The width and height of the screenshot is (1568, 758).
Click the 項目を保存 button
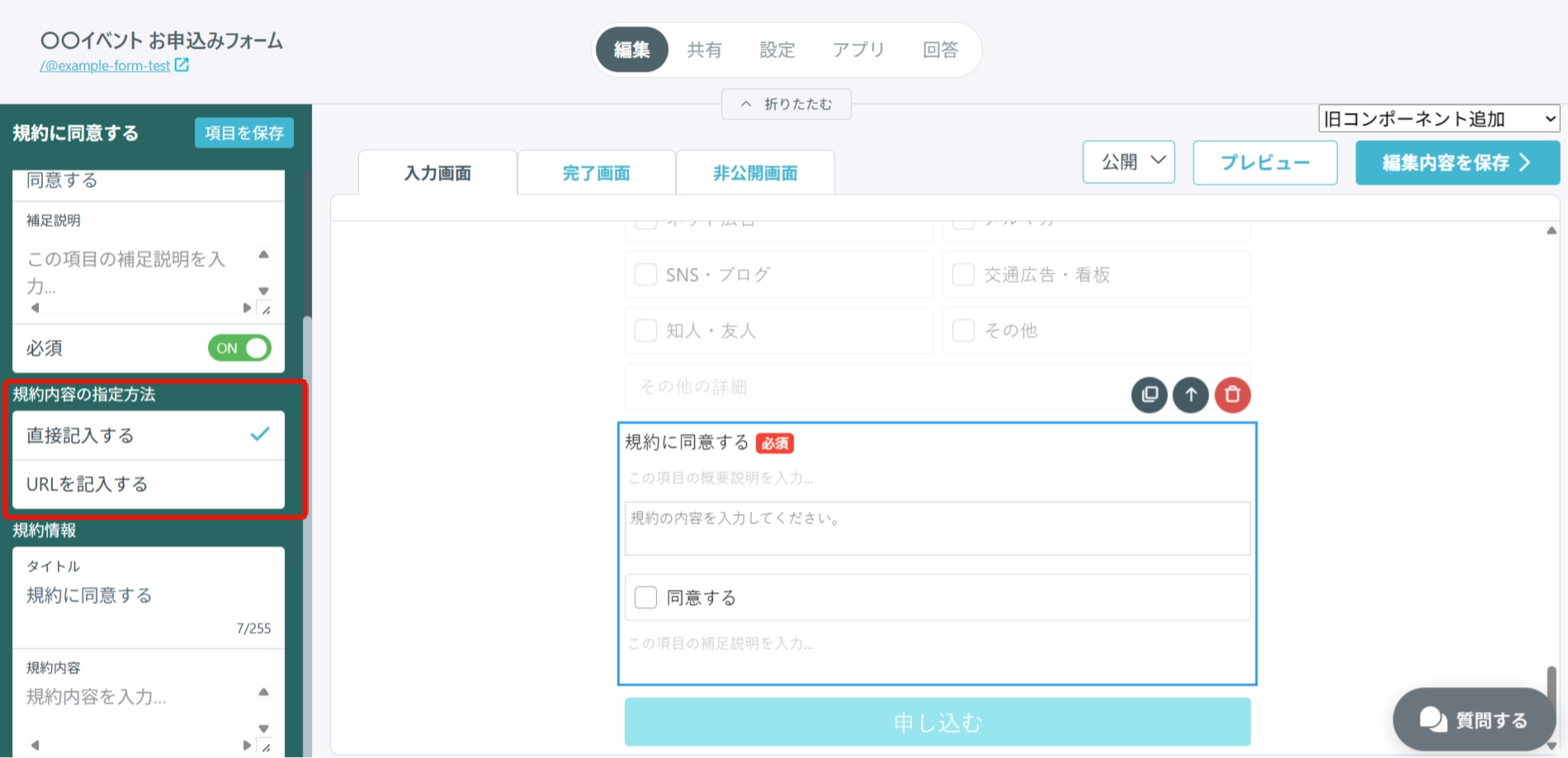[244, 133]
